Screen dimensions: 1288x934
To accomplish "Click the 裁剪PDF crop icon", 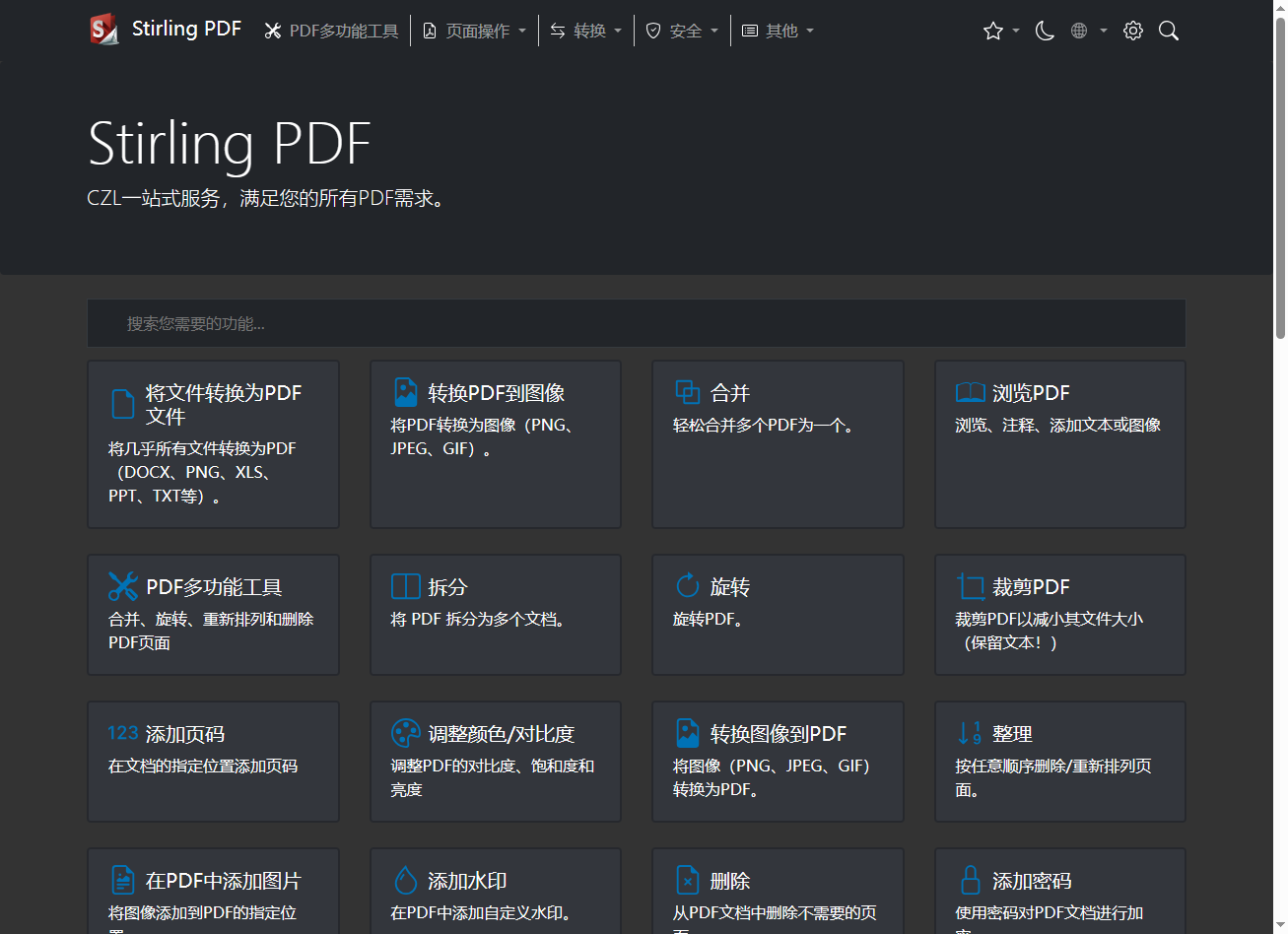I will [x=970, y=586].
